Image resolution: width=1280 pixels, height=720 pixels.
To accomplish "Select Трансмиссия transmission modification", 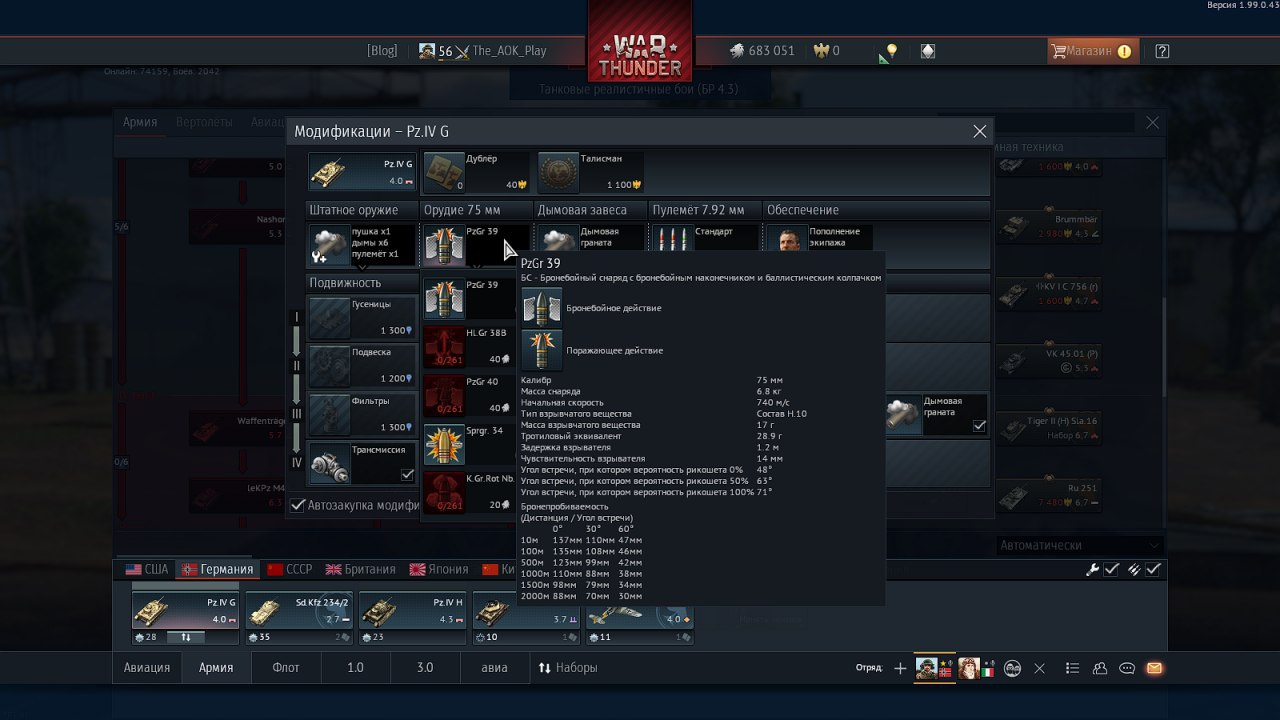I will (x=362, y=463).
